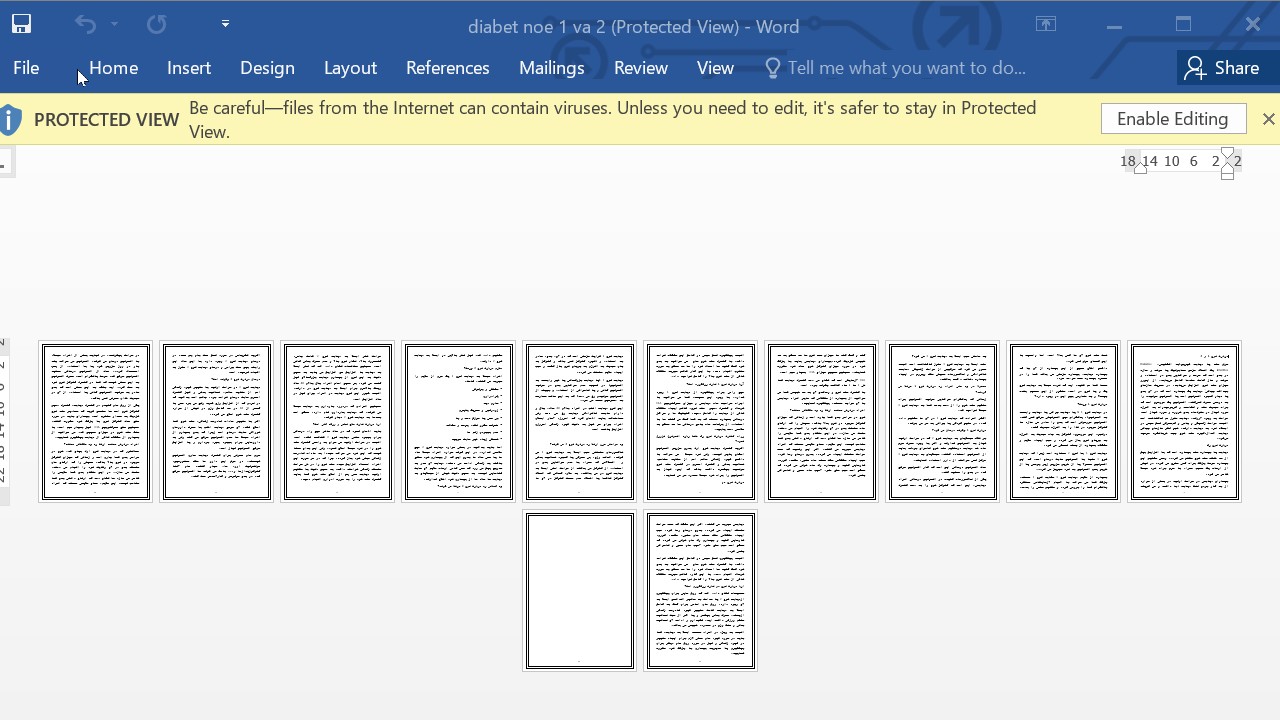The height and width of the screenshot is (720, 1280).
Task: Click the left indent marker near ruler 14
Action: coord(1140,168)
